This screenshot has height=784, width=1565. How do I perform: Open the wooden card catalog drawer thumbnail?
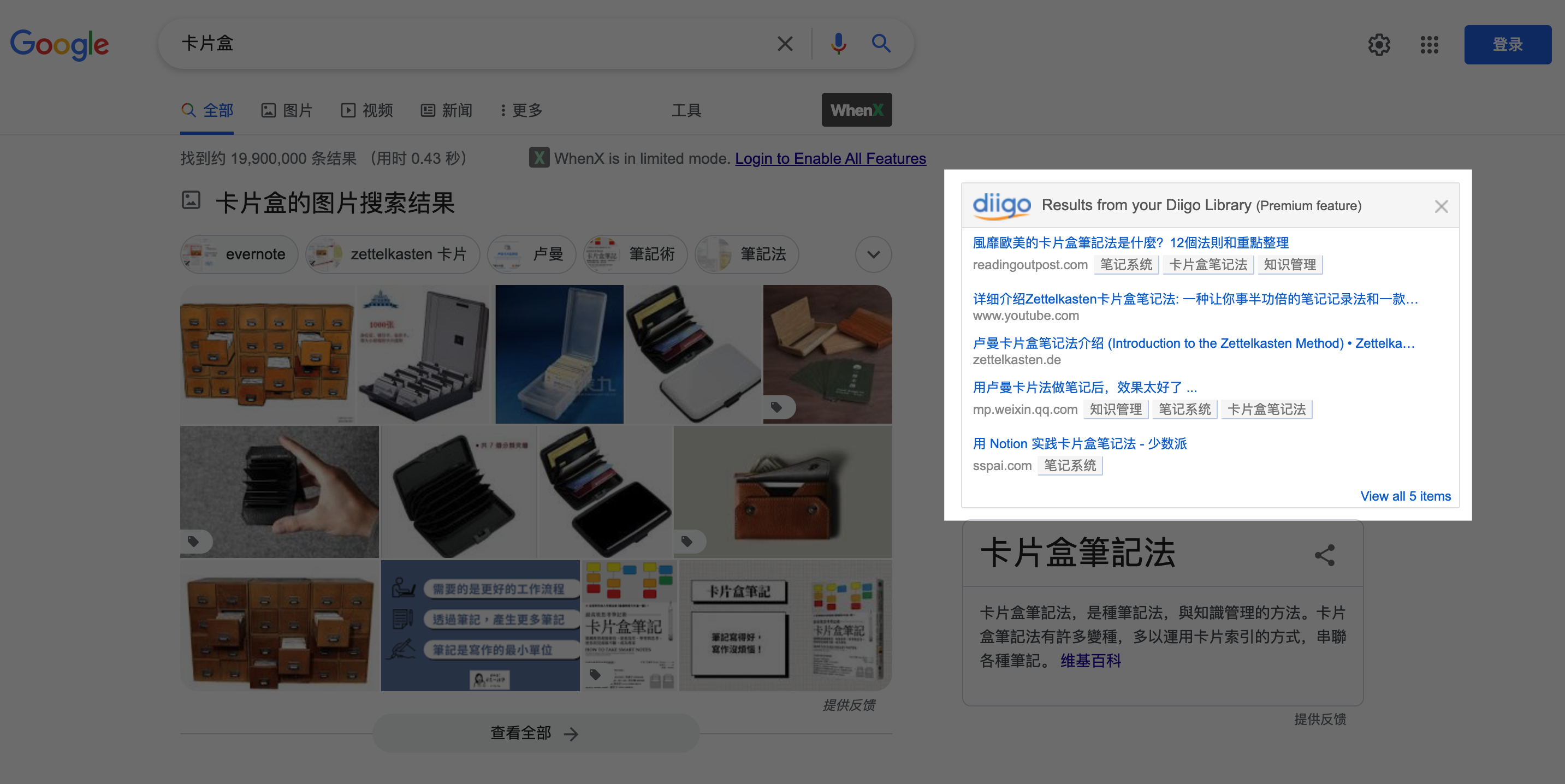[266, 354]
